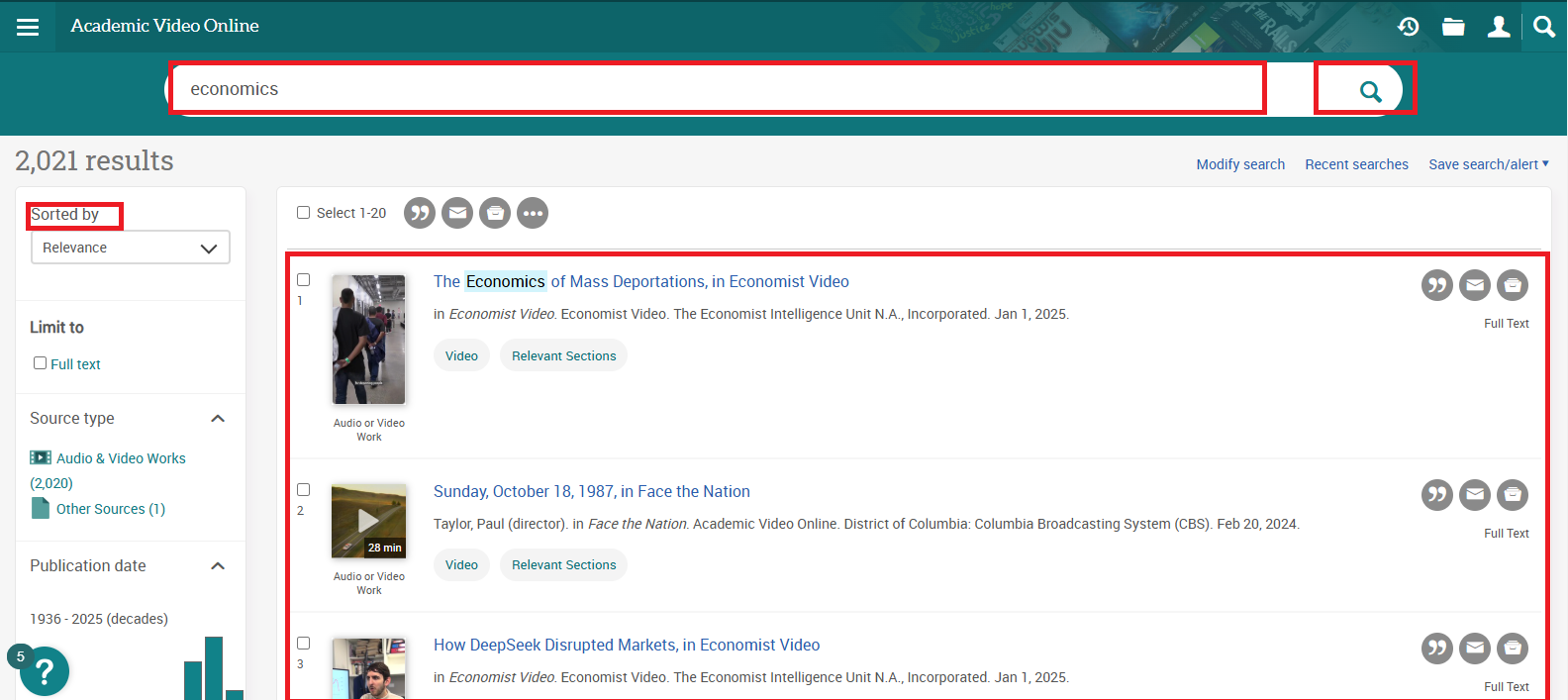Screen dimensions: 1568x700
Task: Enable the Full text limit checkbox
Action: point(41,363)
